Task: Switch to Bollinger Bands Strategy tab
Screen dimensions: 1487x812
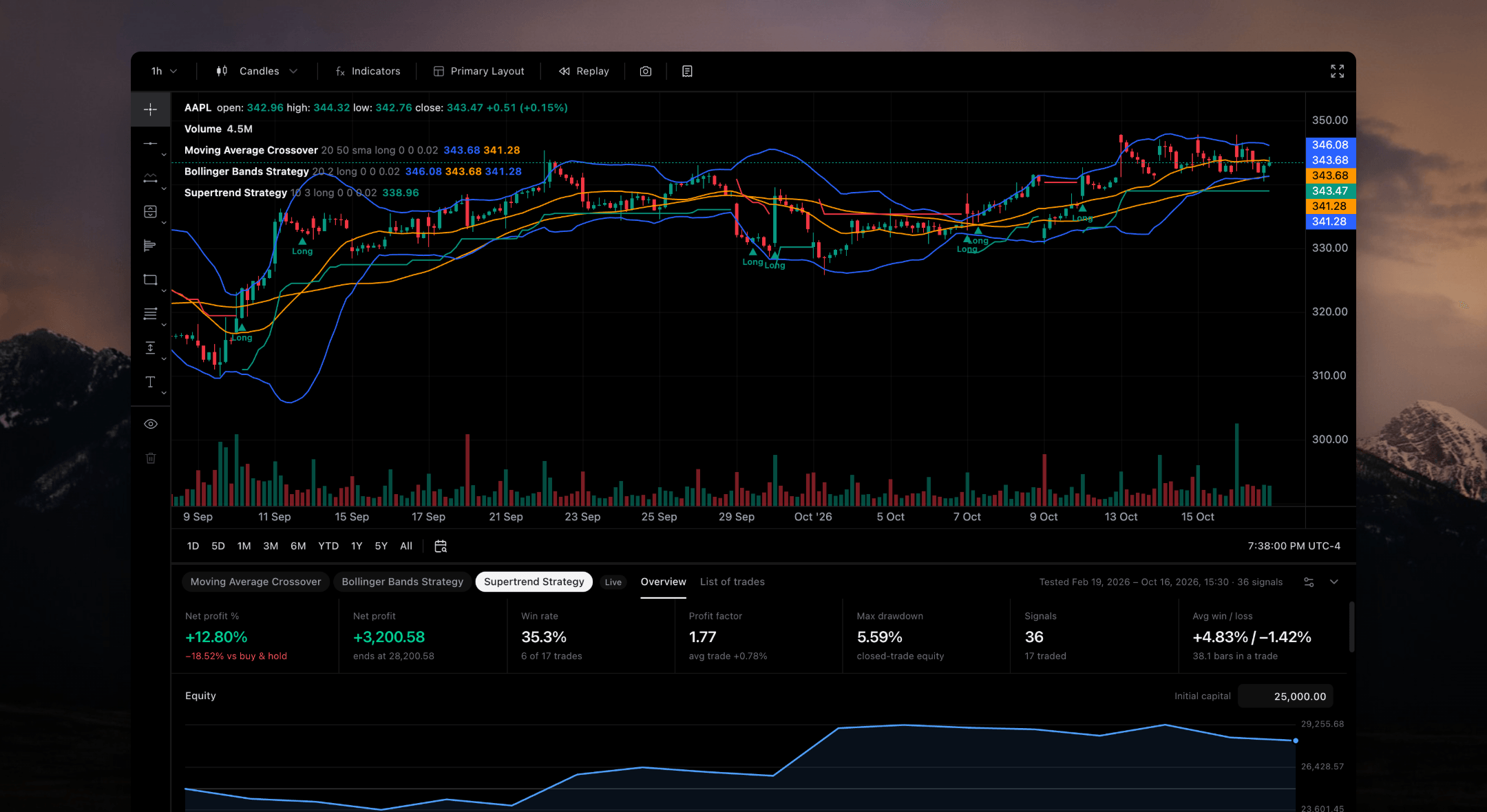Action: [403, 582]
